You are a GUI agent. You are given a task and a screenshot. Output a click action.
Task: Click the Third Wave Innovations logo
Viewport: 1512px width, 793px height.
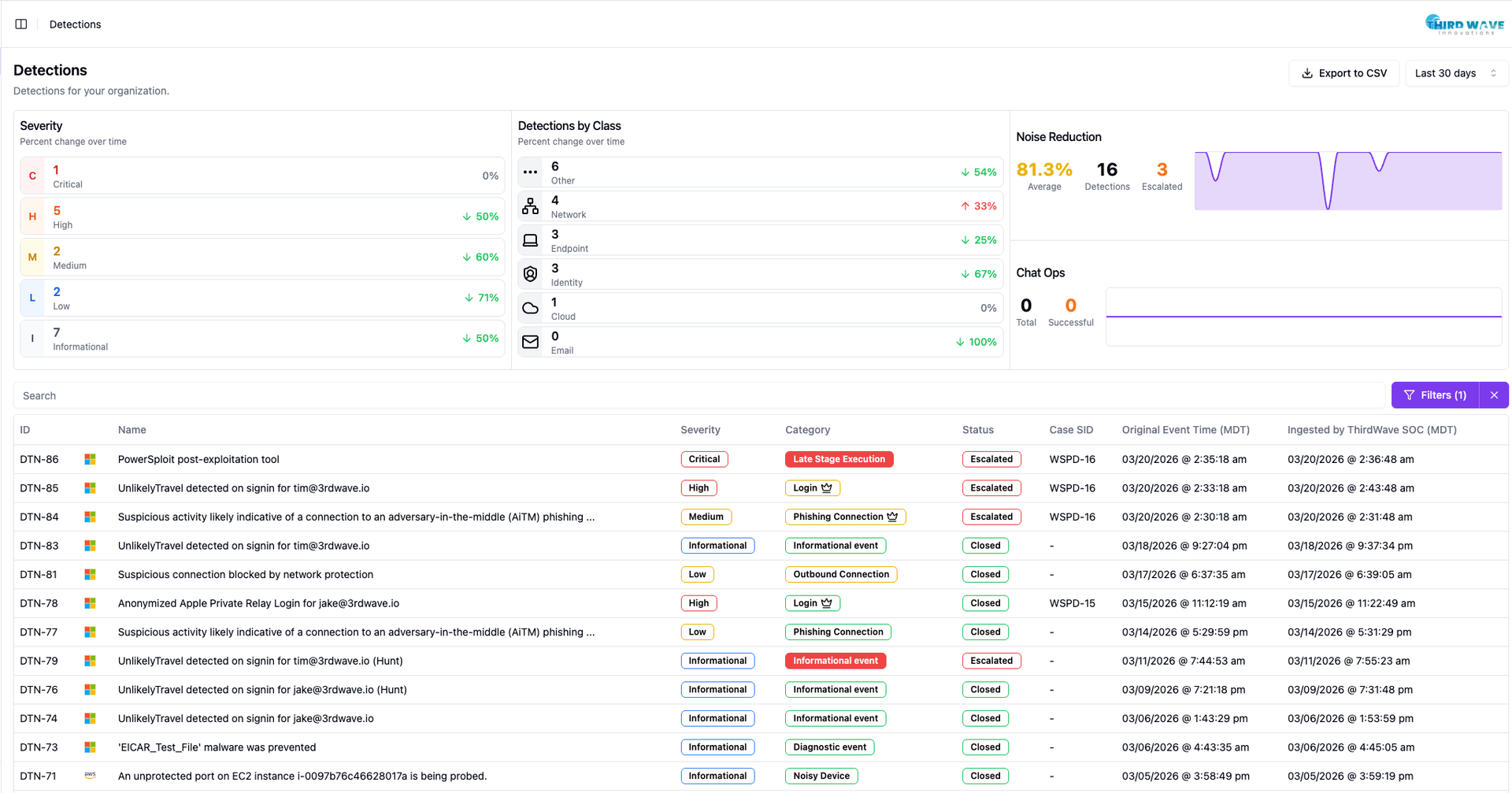tap(1464, 24)
